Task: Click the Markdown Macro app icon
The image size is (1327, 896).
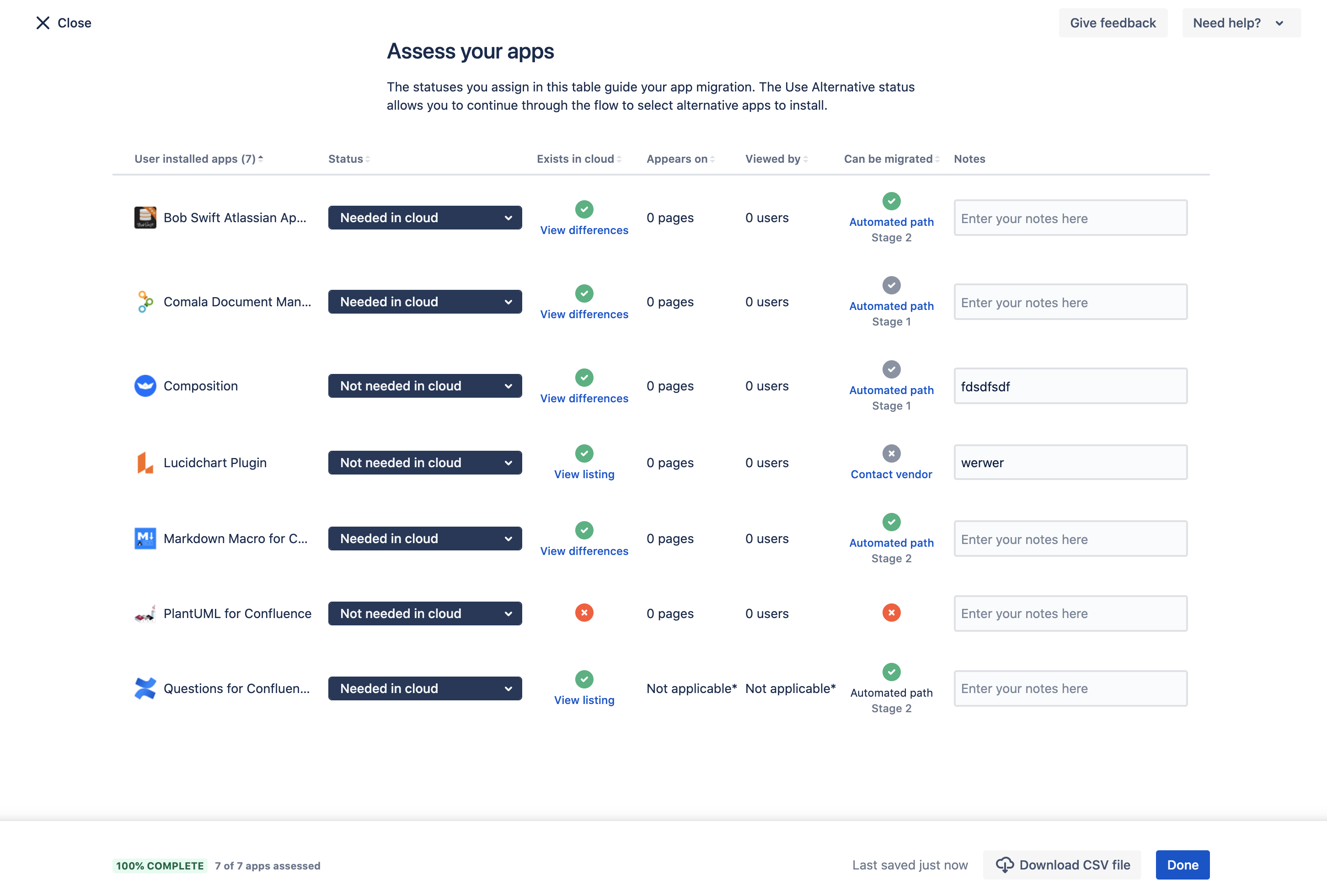Action: (x=145, y=538)
